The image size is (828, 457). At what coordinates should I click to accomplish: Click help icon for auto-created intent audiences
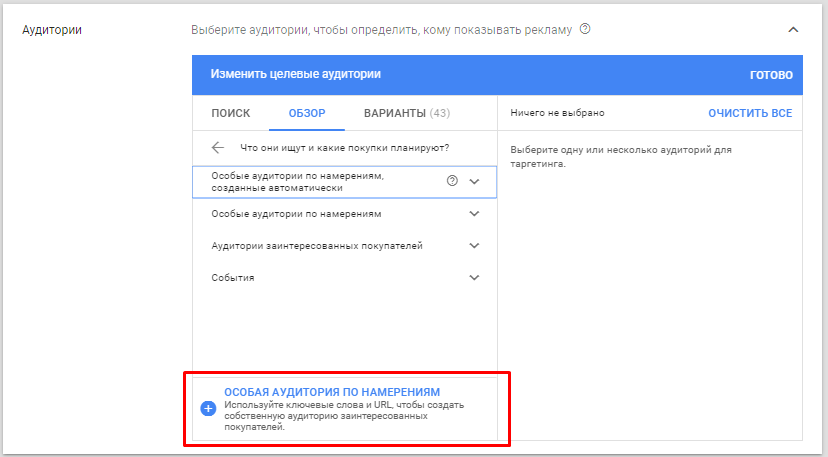(x=452, y=181)
